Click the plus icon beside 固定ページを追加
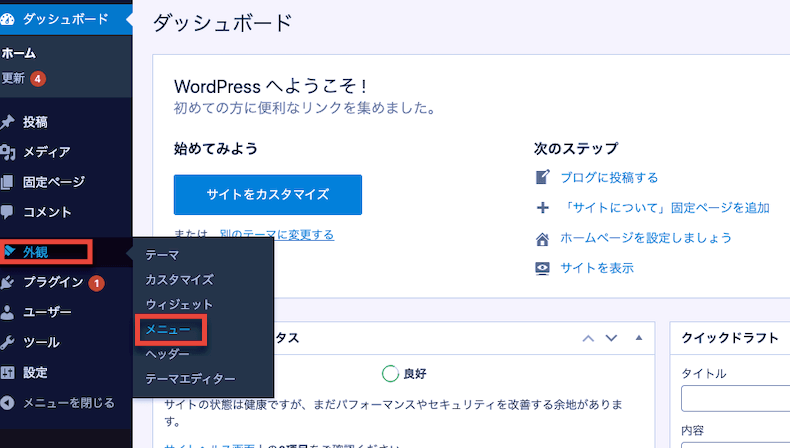The image size is (790, 448). (x=542, y=208)
